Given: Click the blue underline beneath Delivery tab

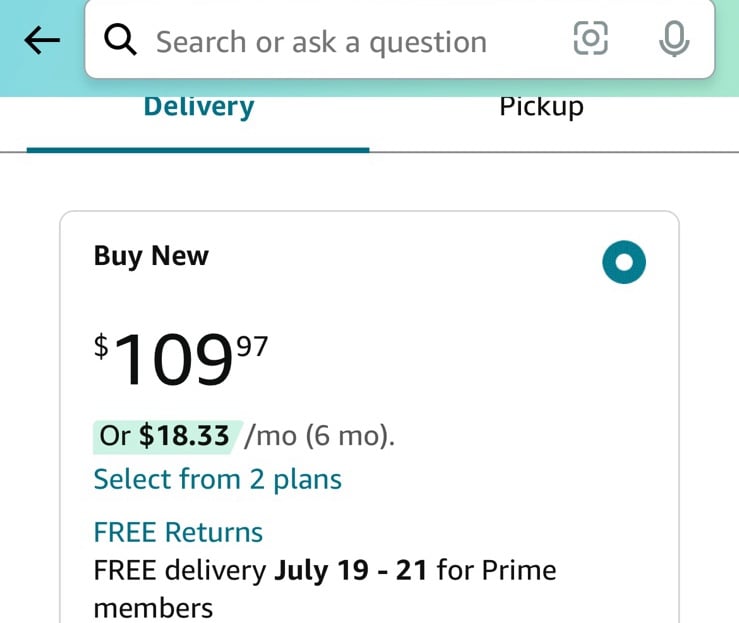Looking at the screenshot, I should point(198,150).
